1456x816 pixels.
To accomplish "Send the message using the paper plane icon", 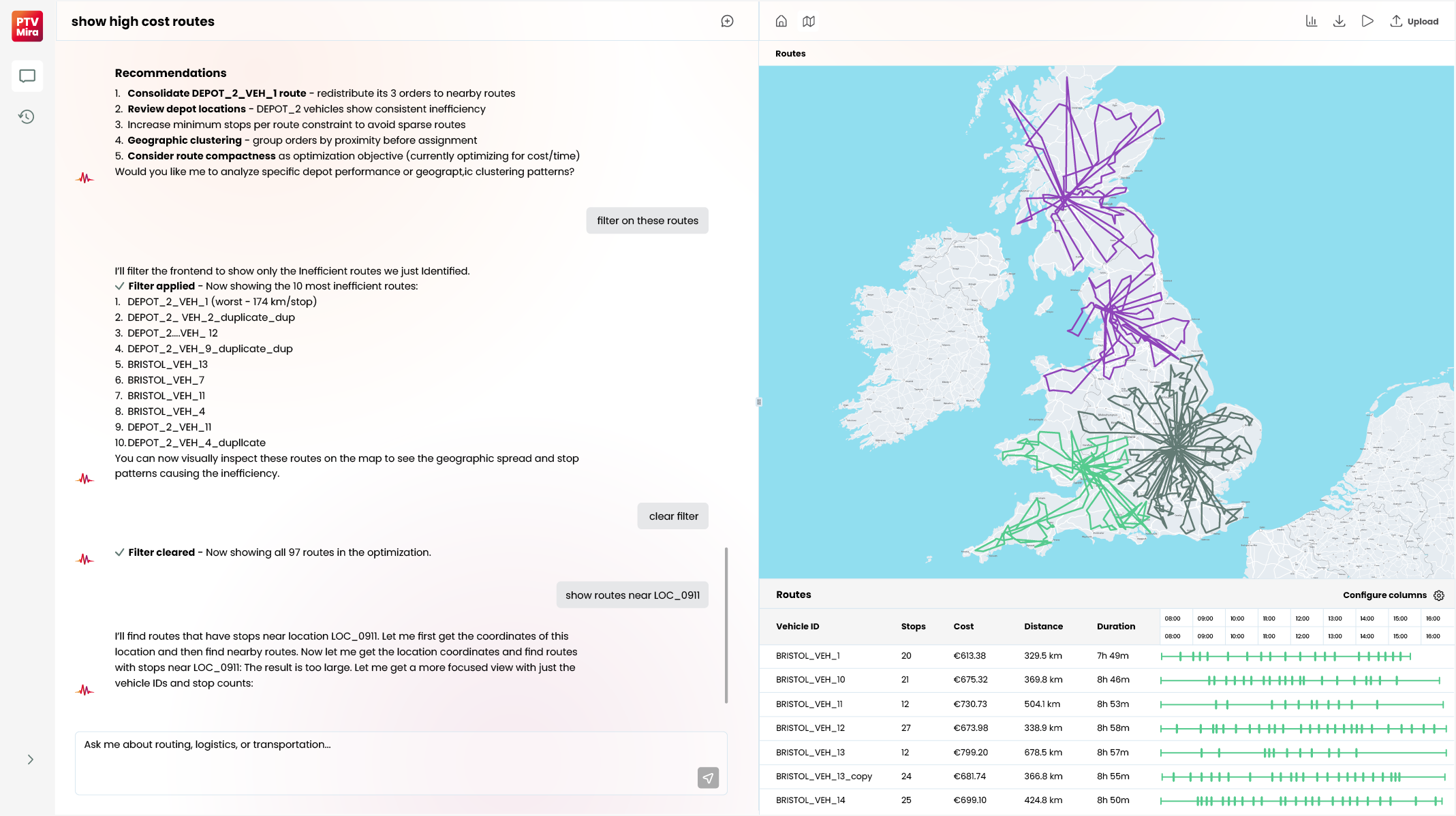I will [x=708, y=778].
